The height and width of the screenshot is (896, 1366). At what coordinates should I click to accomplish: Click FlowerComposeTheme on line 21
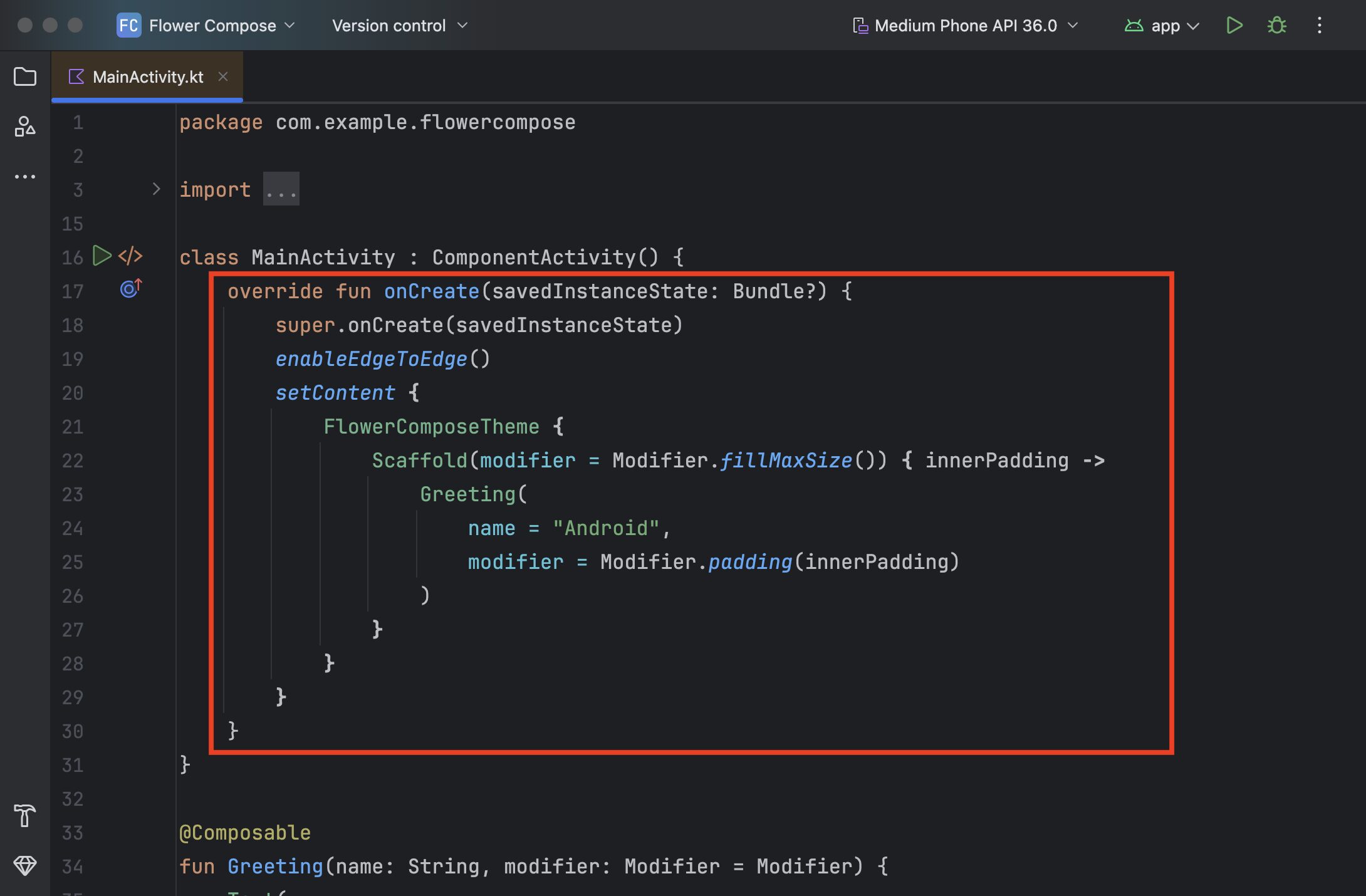pos(432,427)
